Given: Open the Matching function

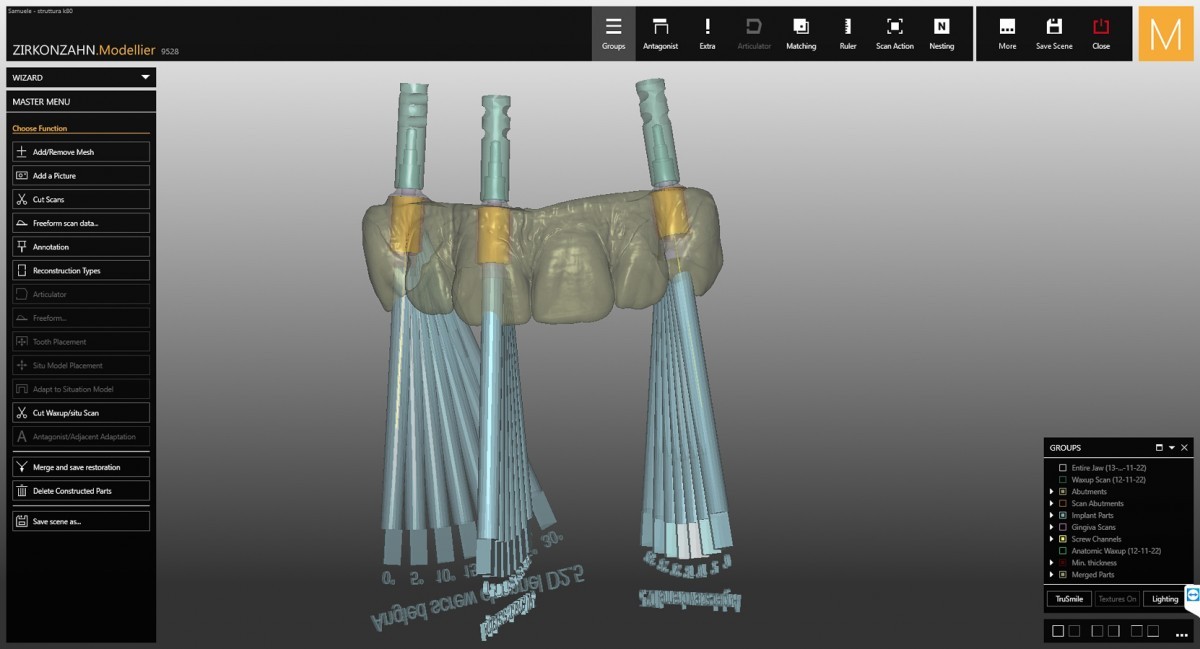Looking at the screenshot, I should click(x=801, y=33).
